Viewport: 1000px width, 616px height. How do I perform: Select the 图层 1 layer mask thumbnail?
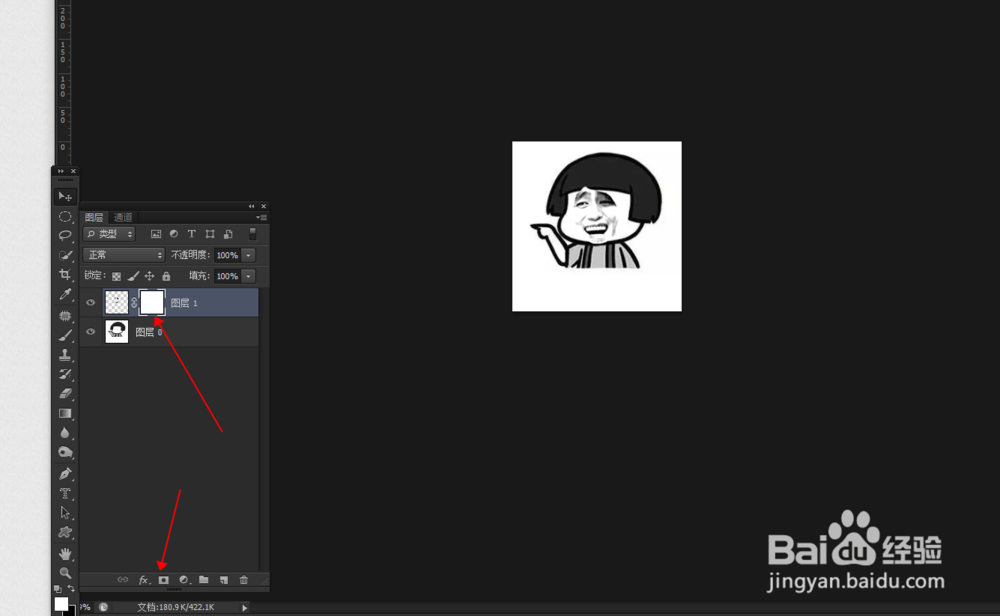tap(152, 302)
